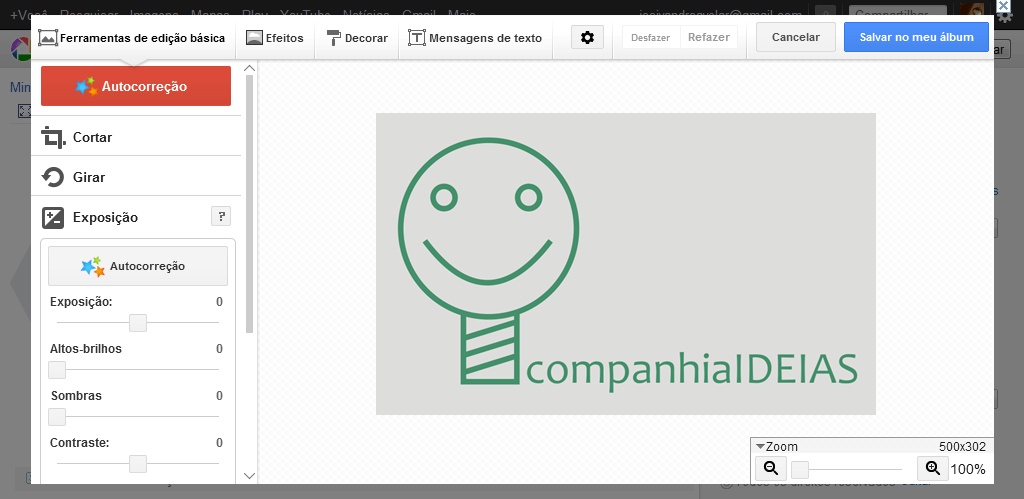Click the Refazer button
This screenshot has width=1024, height=499.
click(x=709, y=37)
